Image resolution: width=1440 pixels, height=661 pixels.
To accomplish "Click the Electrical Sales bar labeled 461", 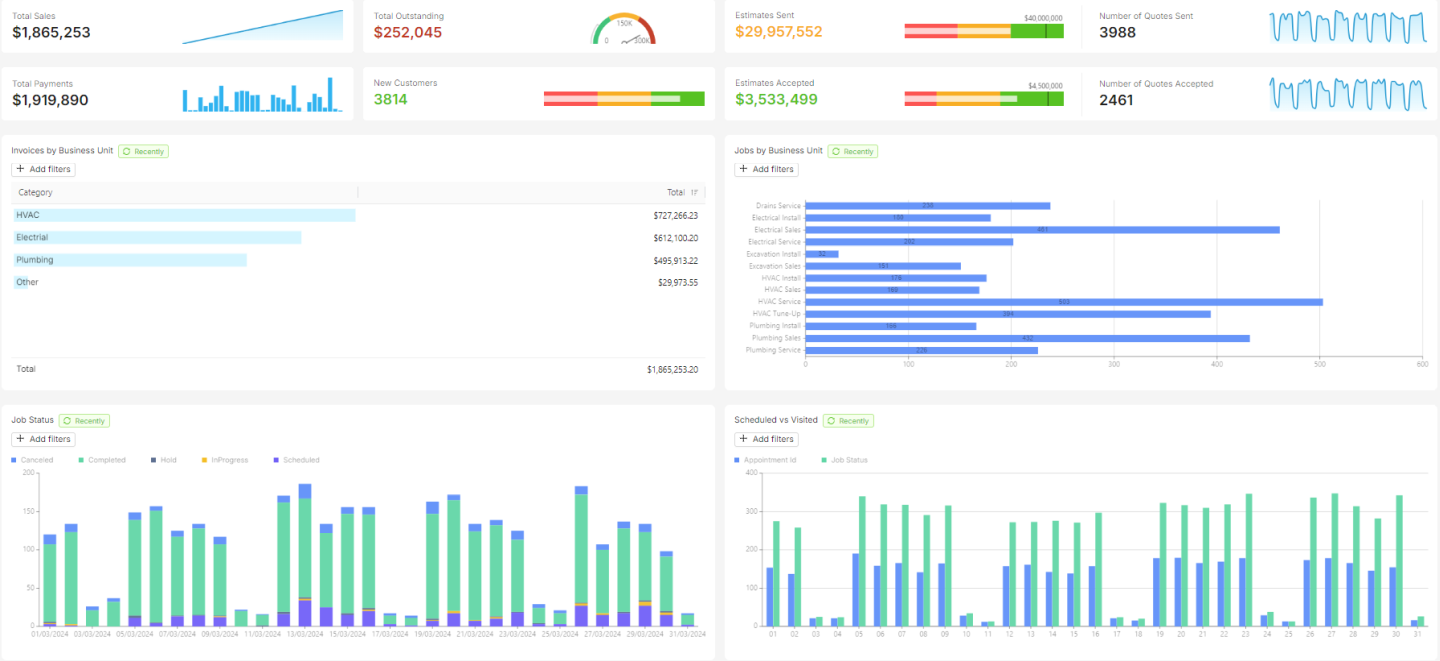I will (1042, 229).
